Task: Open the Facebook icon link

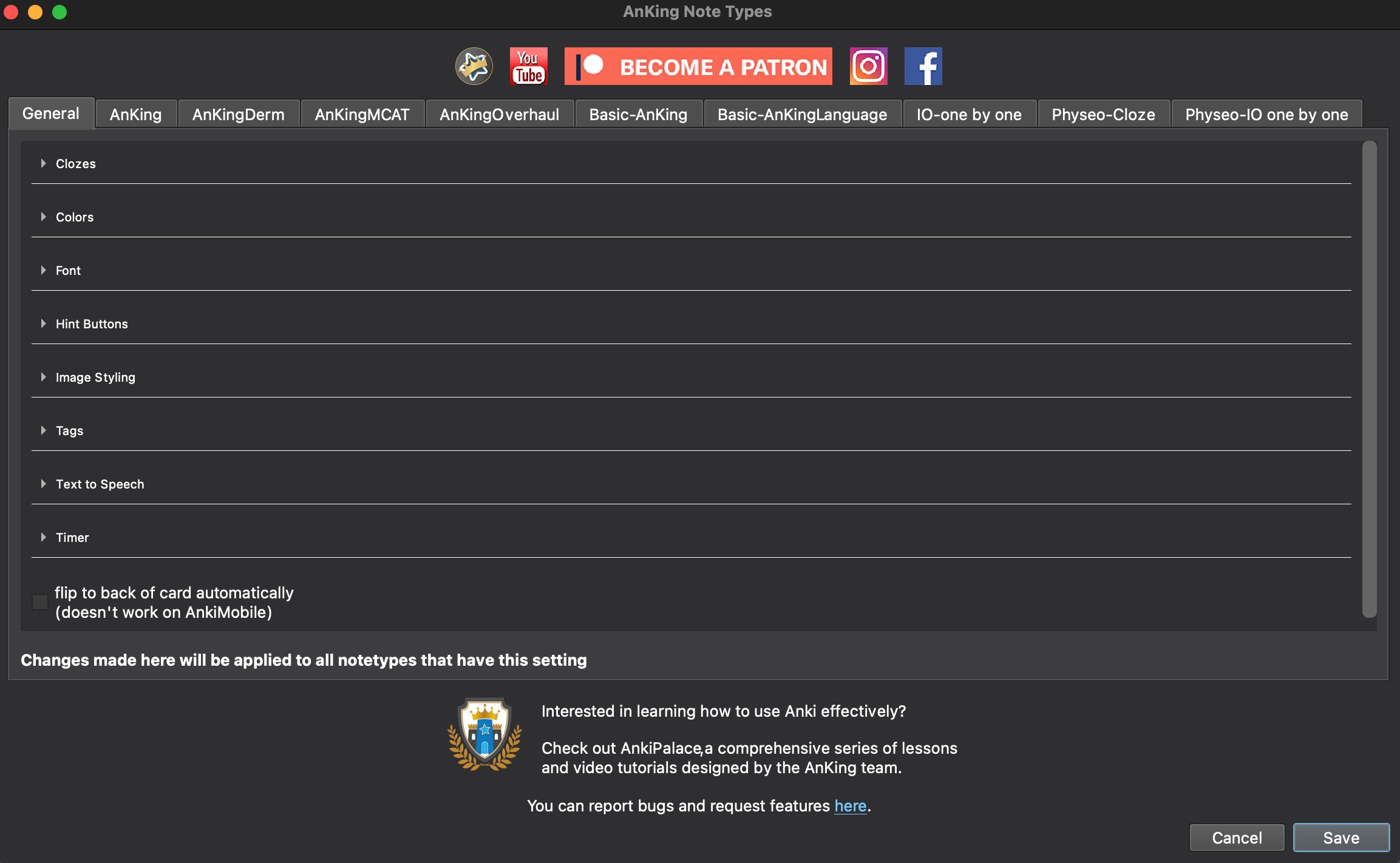Action: point(923,66)
